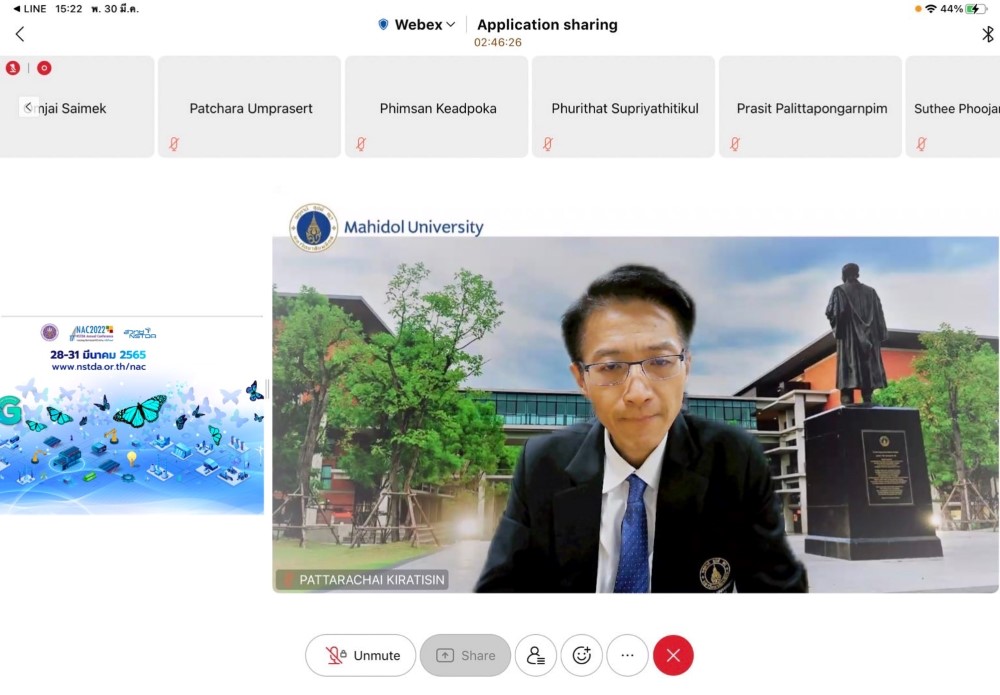Screen dimensions: 1000x695
Task: Select Patchara Umprasert participant tile
Action: click(x=251, y=108)
